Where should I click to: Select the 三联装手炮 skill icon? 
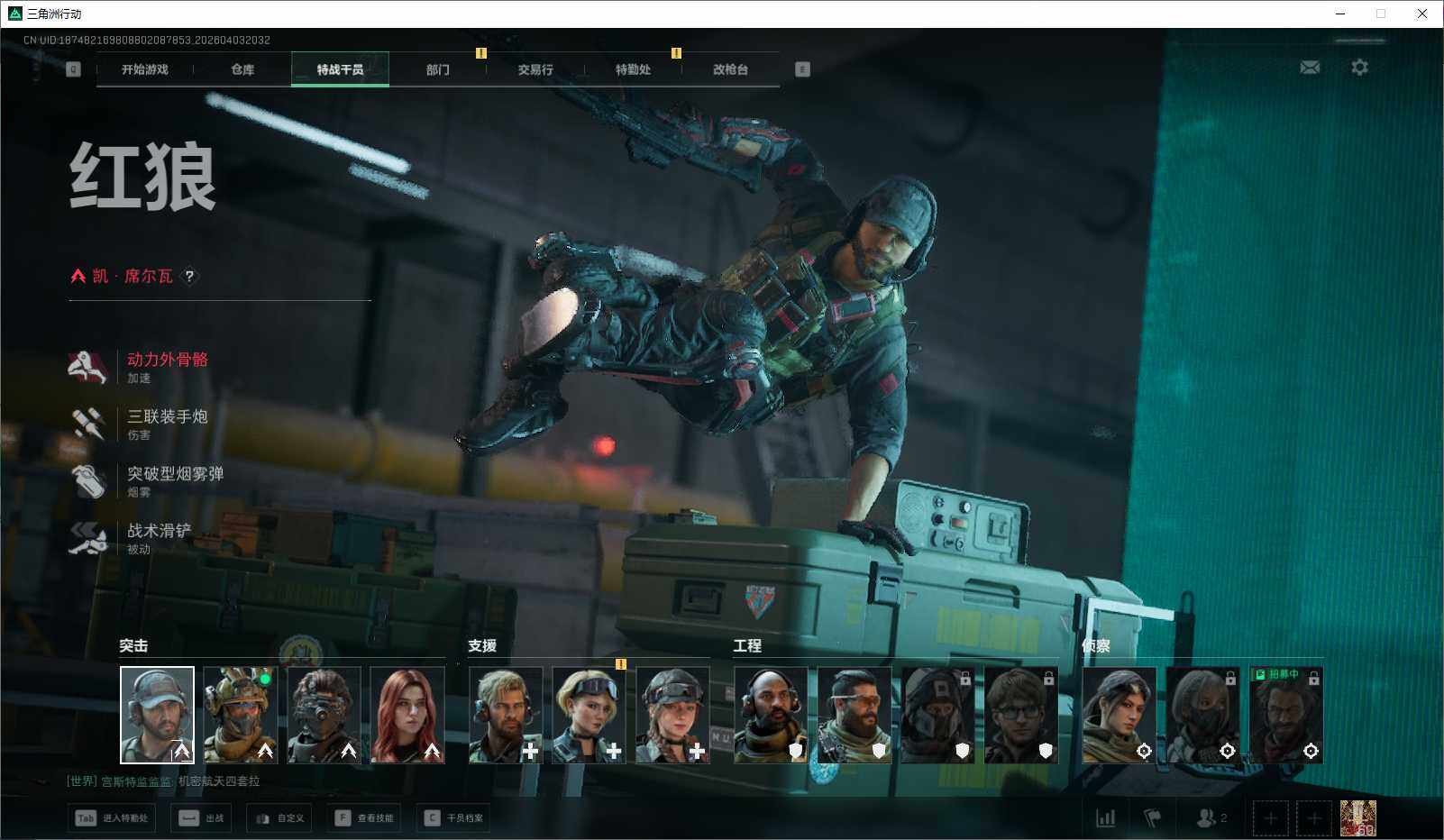click(87, 424)
